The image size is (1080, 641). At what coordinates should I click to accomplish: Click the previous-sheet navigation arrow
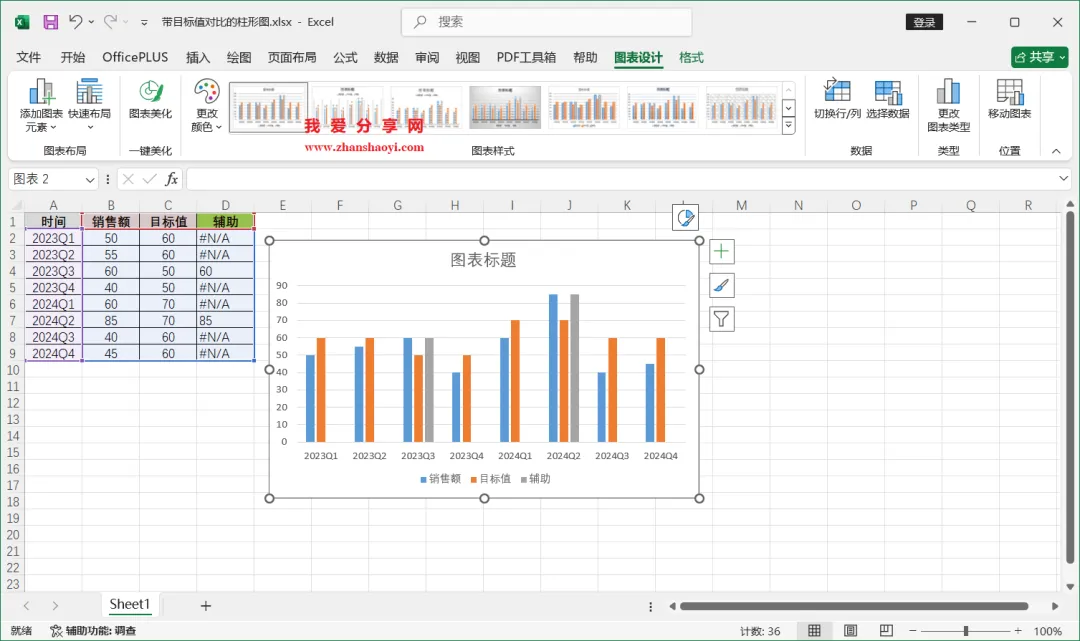[x=26, y=606]
